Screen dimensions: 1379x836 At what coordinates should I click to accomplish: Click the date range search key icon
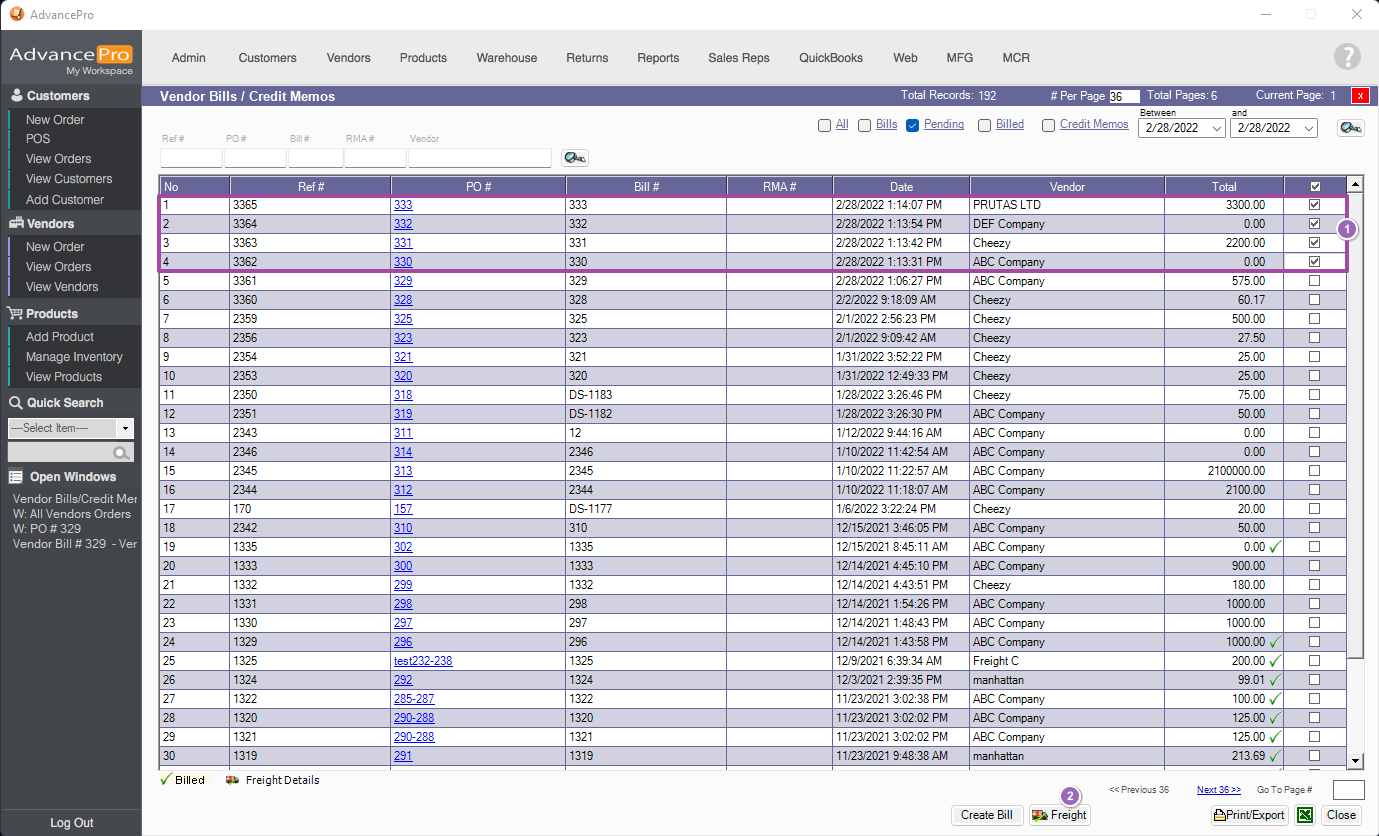(x=1351, y=128)
